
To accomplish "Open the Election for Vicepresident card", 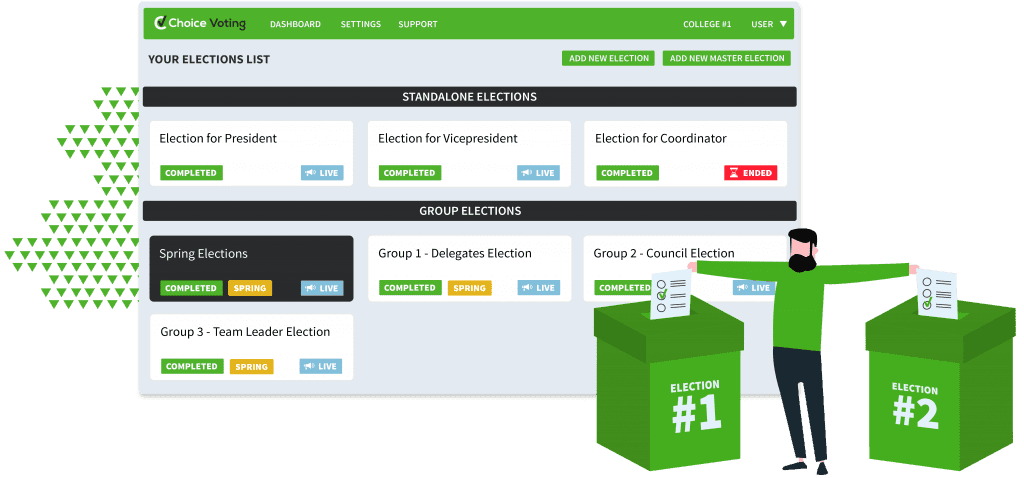I will 470,153.
